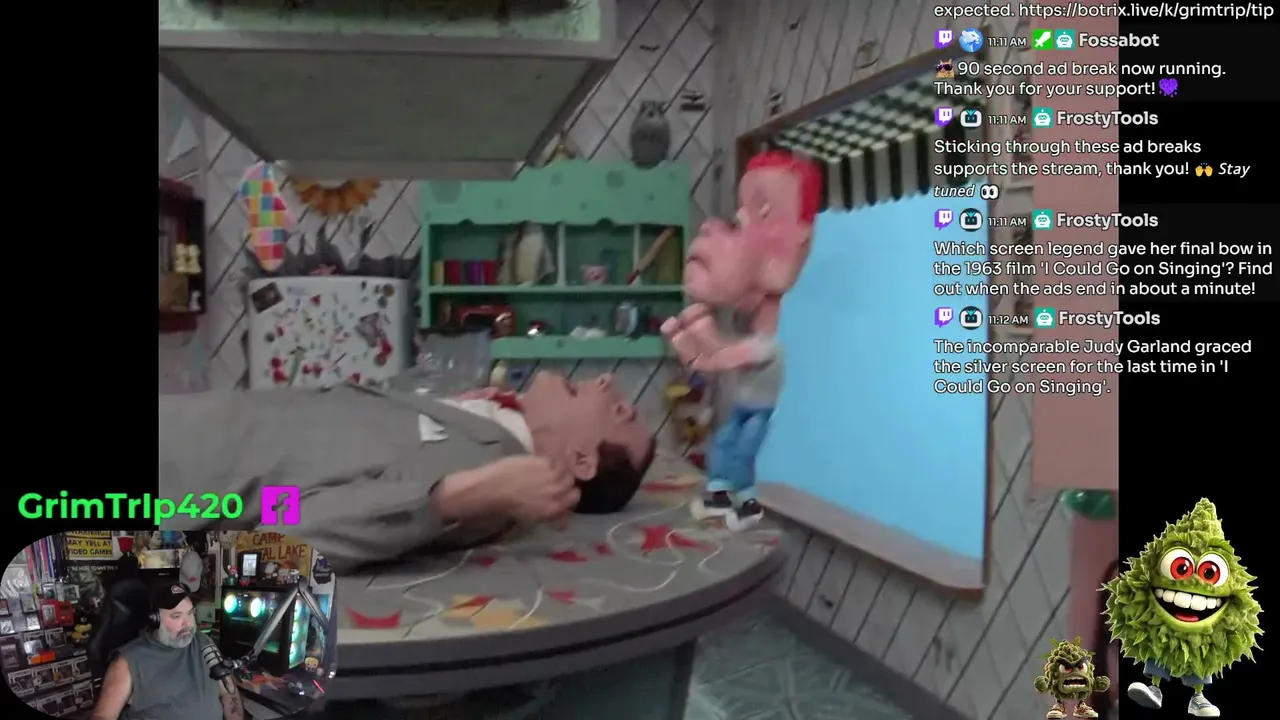Click the 11:12 AM timestamp in chat
This screenshot has height=720, width=1280.
click(1007, 319)
